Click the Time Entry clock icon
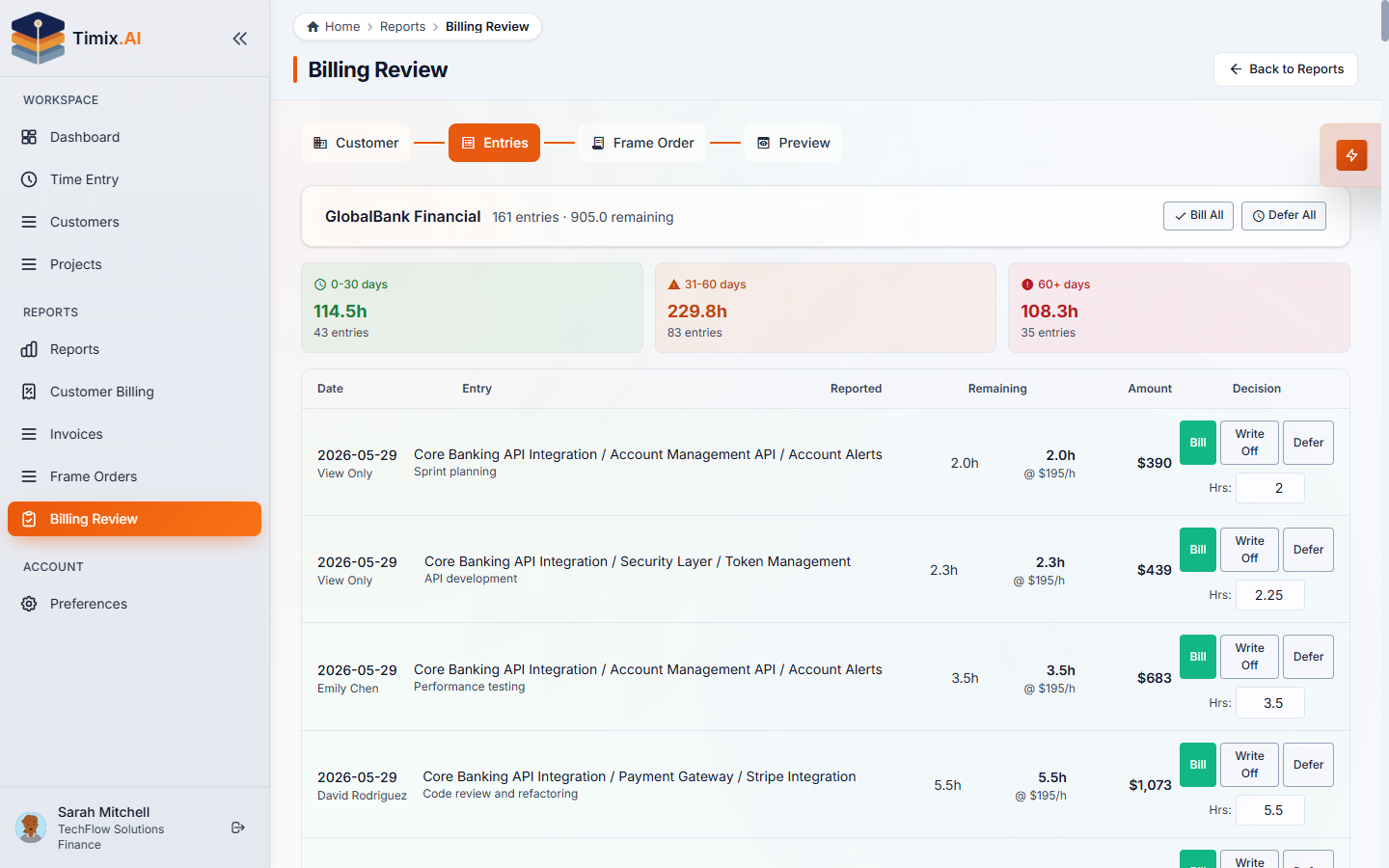1389x868 pixels. (x=29, y=179)
